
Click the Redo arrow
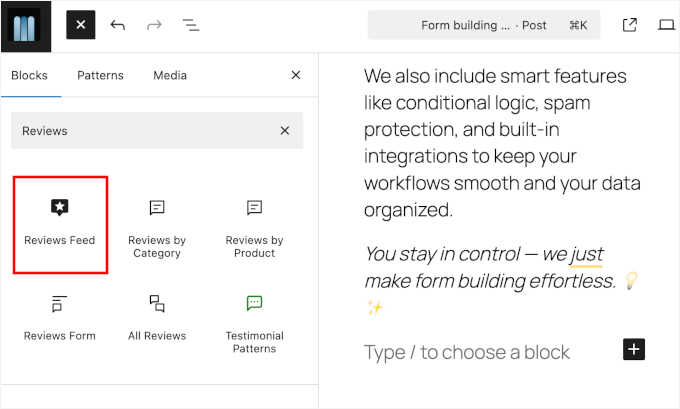coord(154,25)
